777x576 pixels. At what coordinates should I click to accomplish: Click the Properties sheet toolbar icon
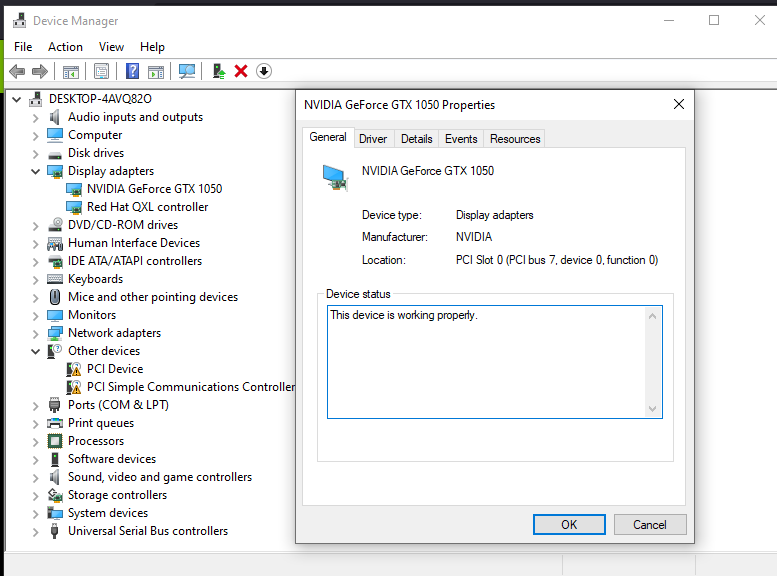(x=102, y=71)
